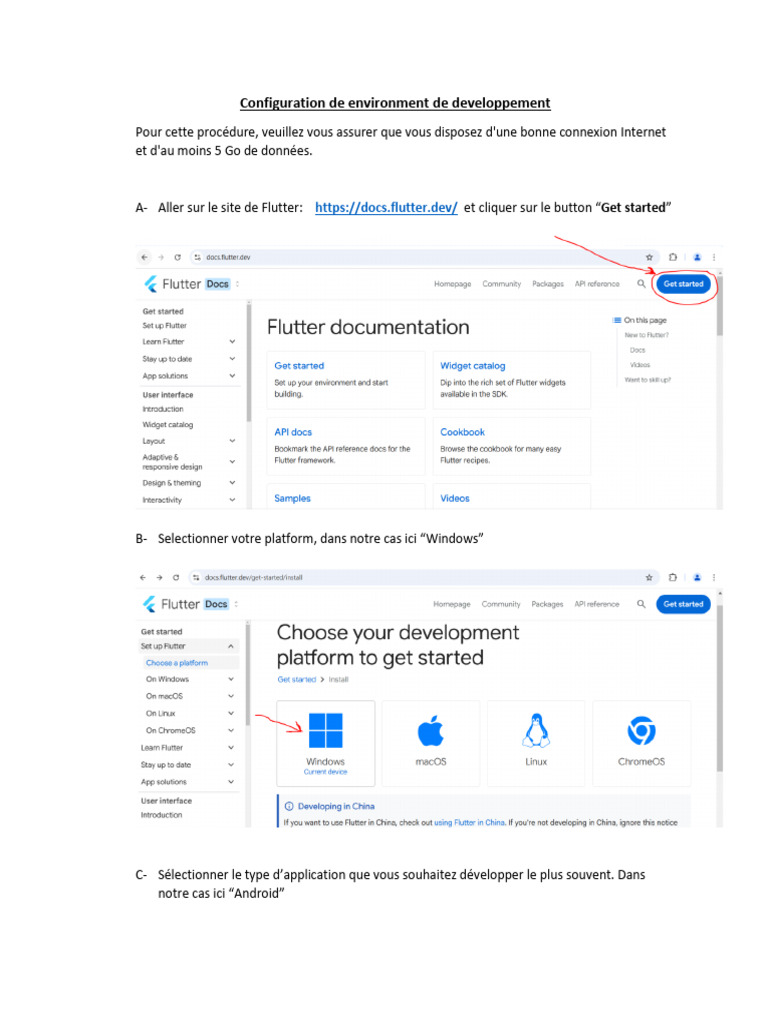Open the Cookbook card
The height and width of the screenshot is (1024, 768).
[511, 446]
